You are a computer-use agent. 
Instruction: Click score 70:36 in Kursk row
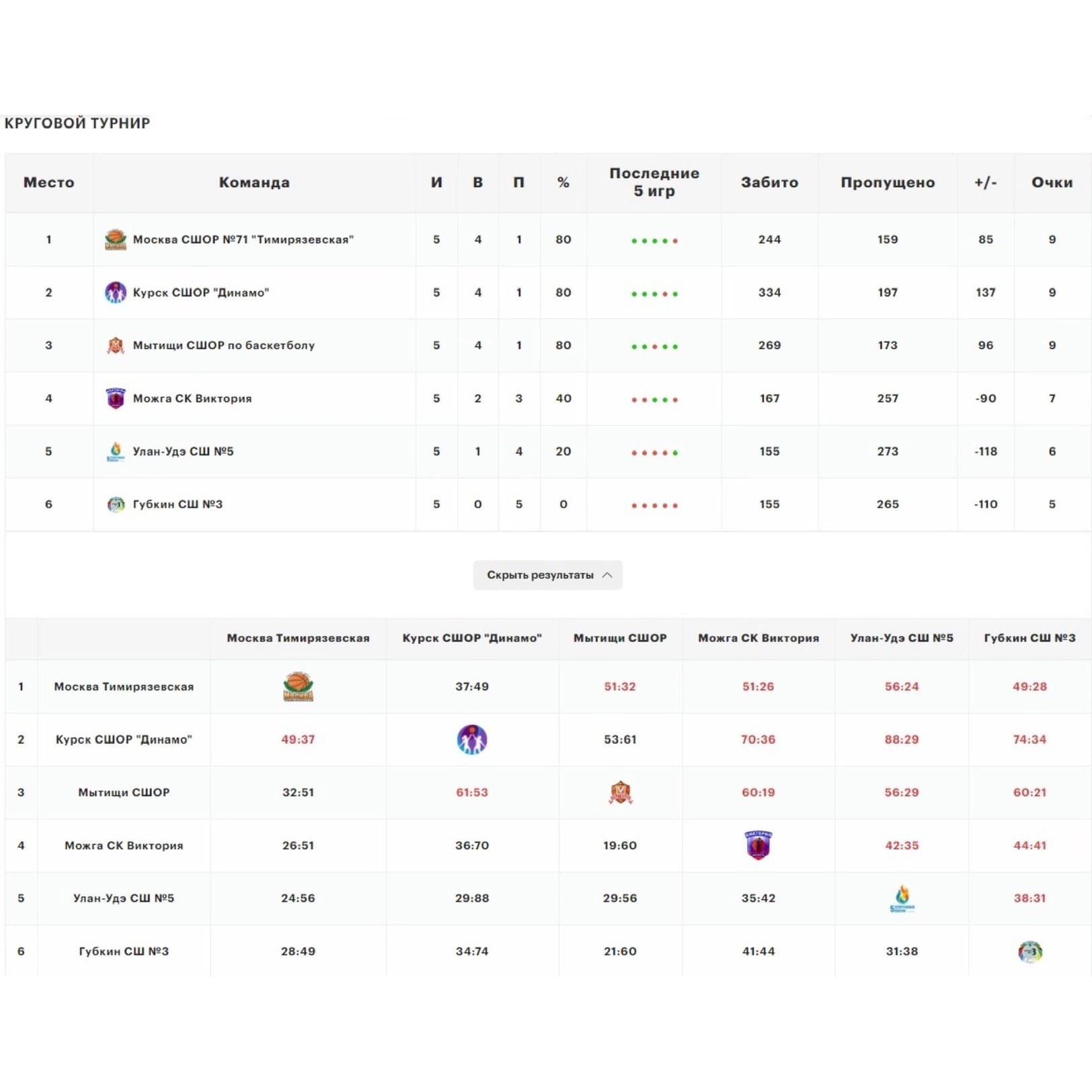click(758, 740)
